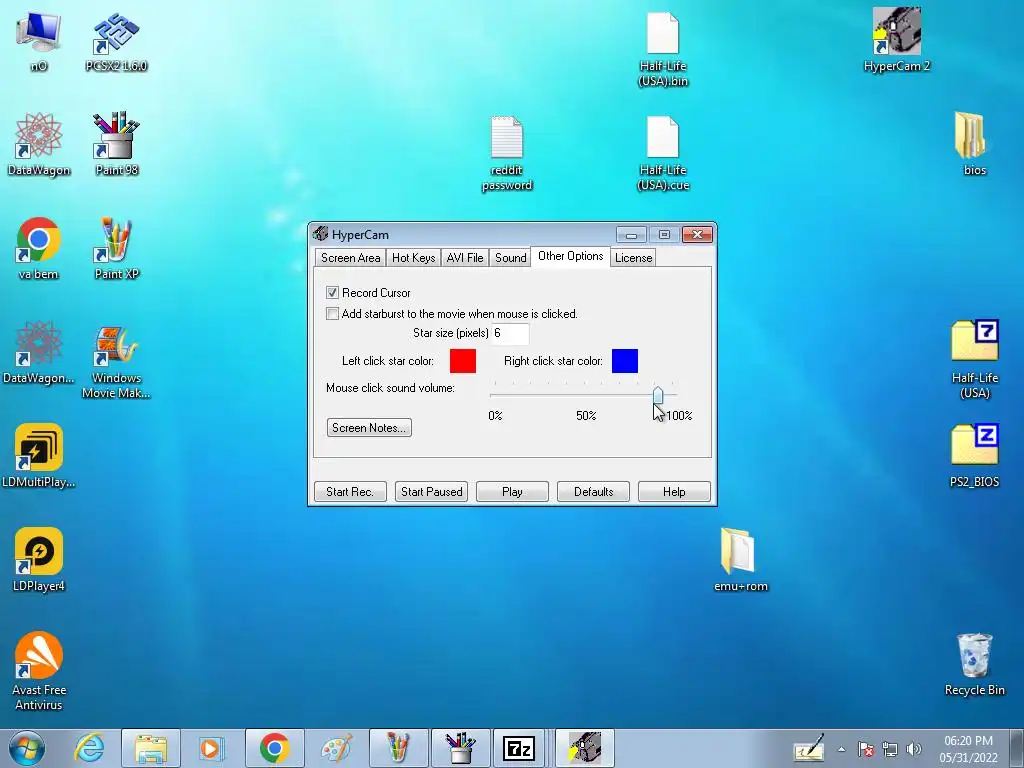Open HyperCam 2 desktop shortcut
This screenshot has height=768, width=1024.
897,40
